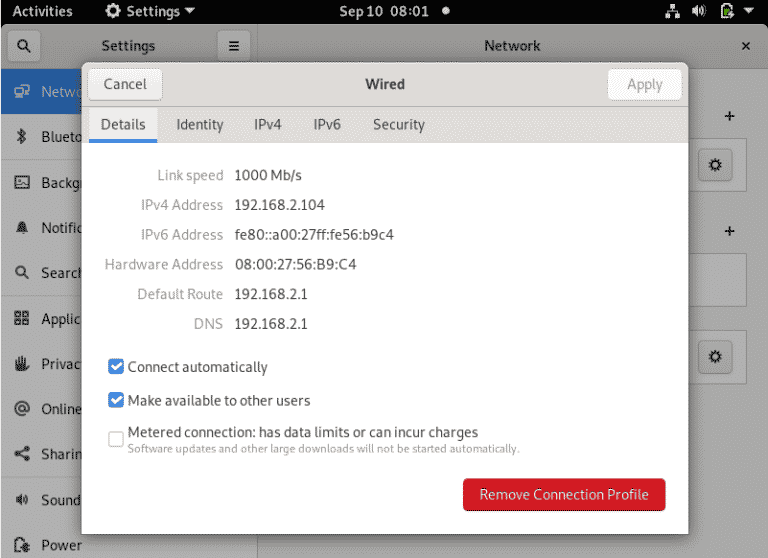Open the clock Sep 10 08:01 menu
Viewport: 768px width, 558px height.
click(x=384, y=11)
